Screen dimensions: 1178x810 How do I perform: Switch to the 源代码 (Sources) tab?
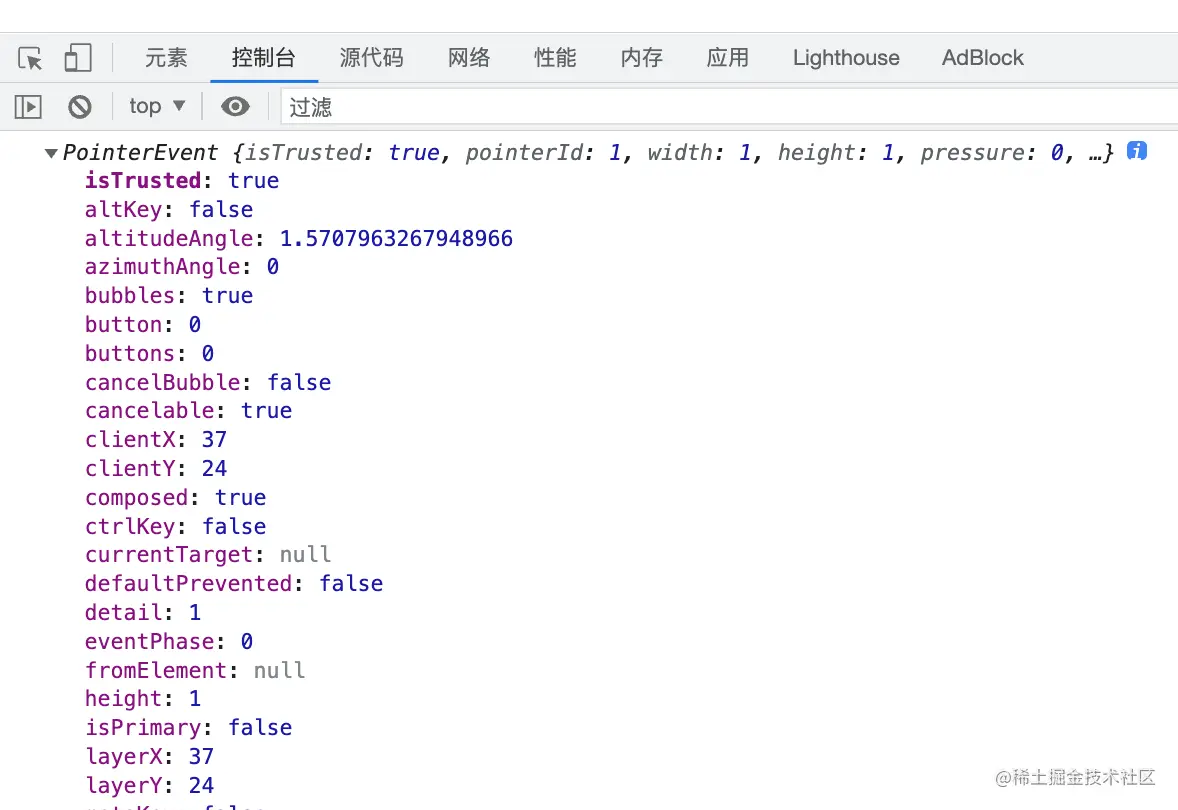coord(372,58)
